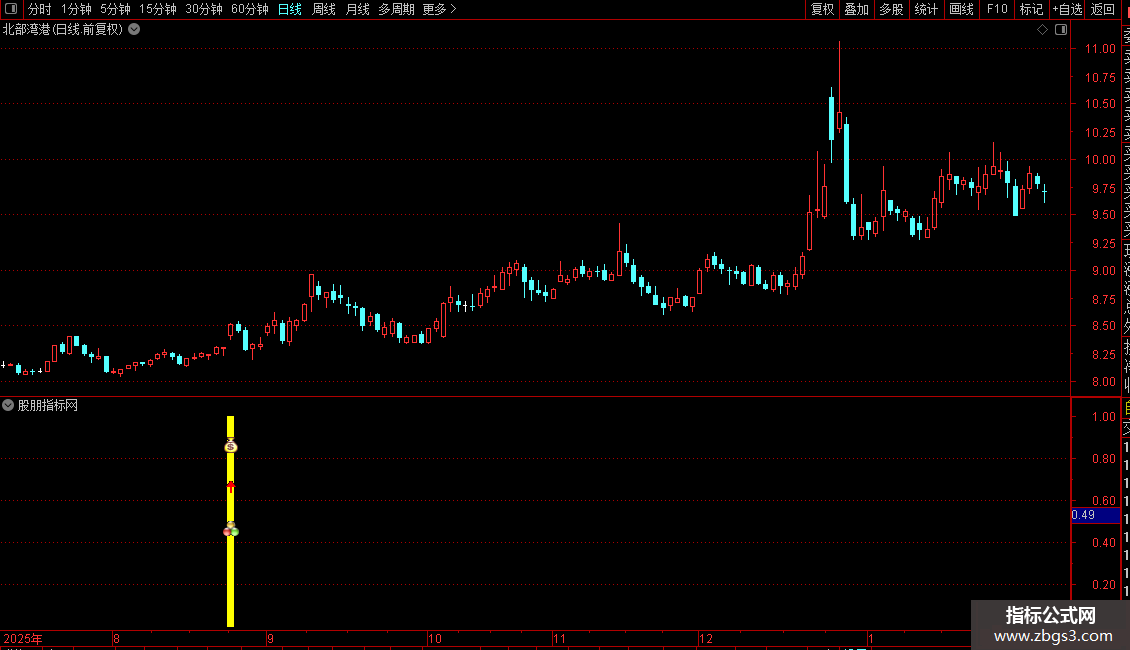Click the 0.49 indicator value label
This screenshot has height=650, width=1130.
pos(1095,515)
